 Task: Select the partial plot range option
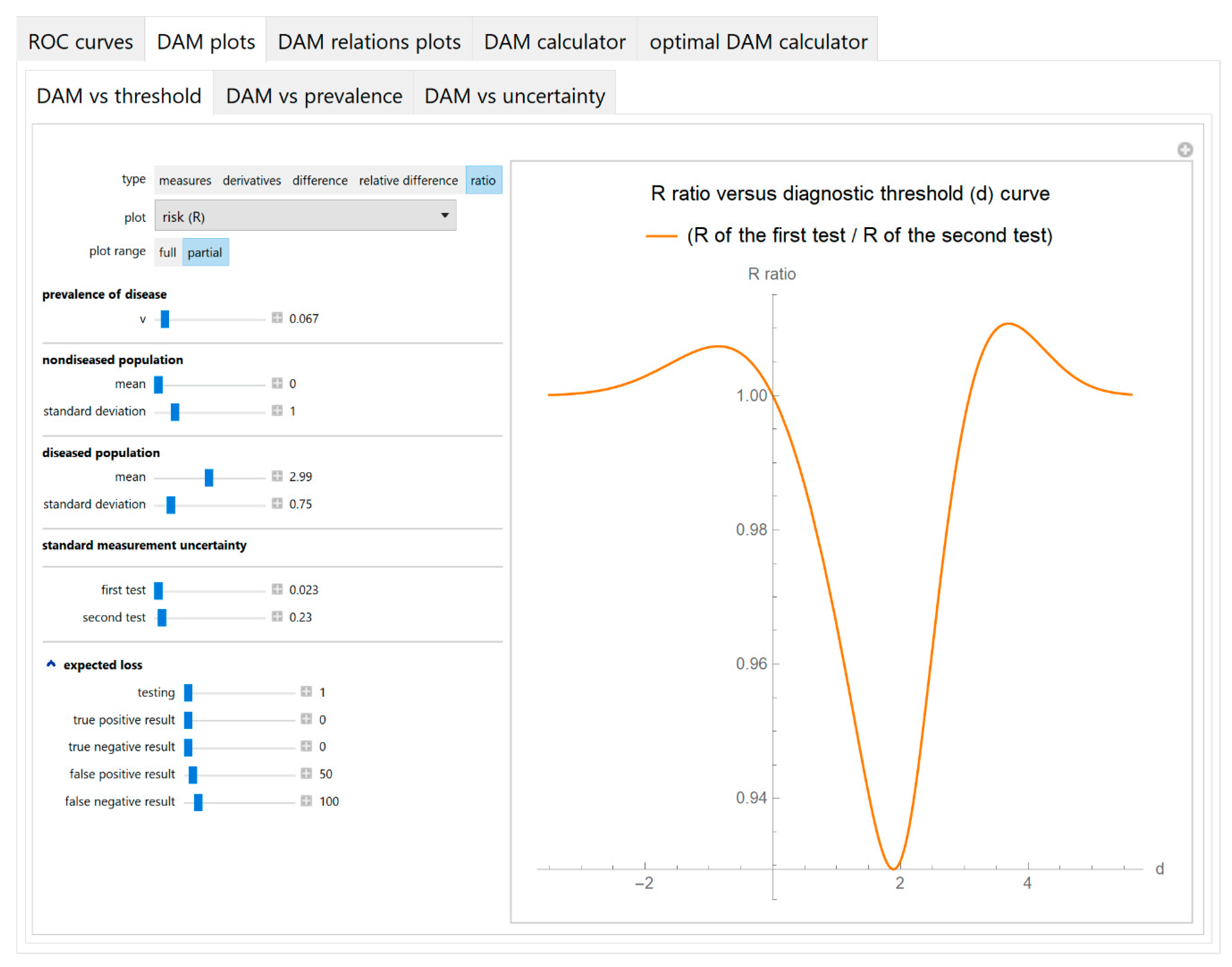[x=205, y=253]
